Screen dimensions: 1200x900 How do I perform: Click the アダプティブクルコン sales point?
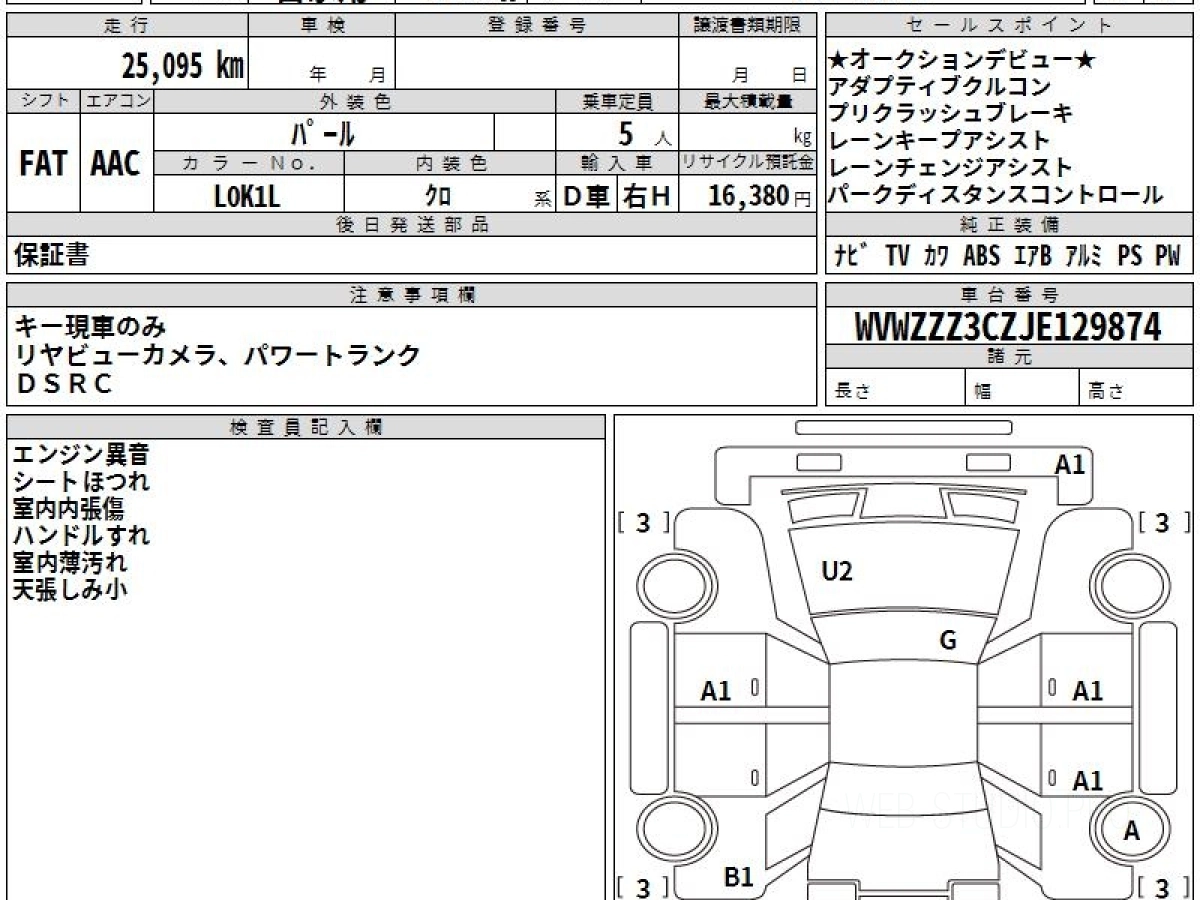point(941,87)
